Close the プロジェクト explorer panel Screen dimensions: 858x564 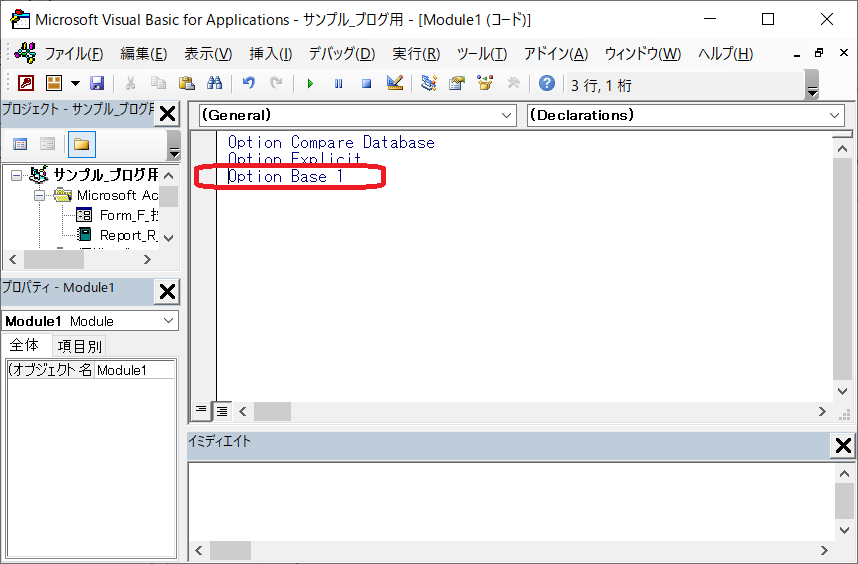(x=167, y=114)
